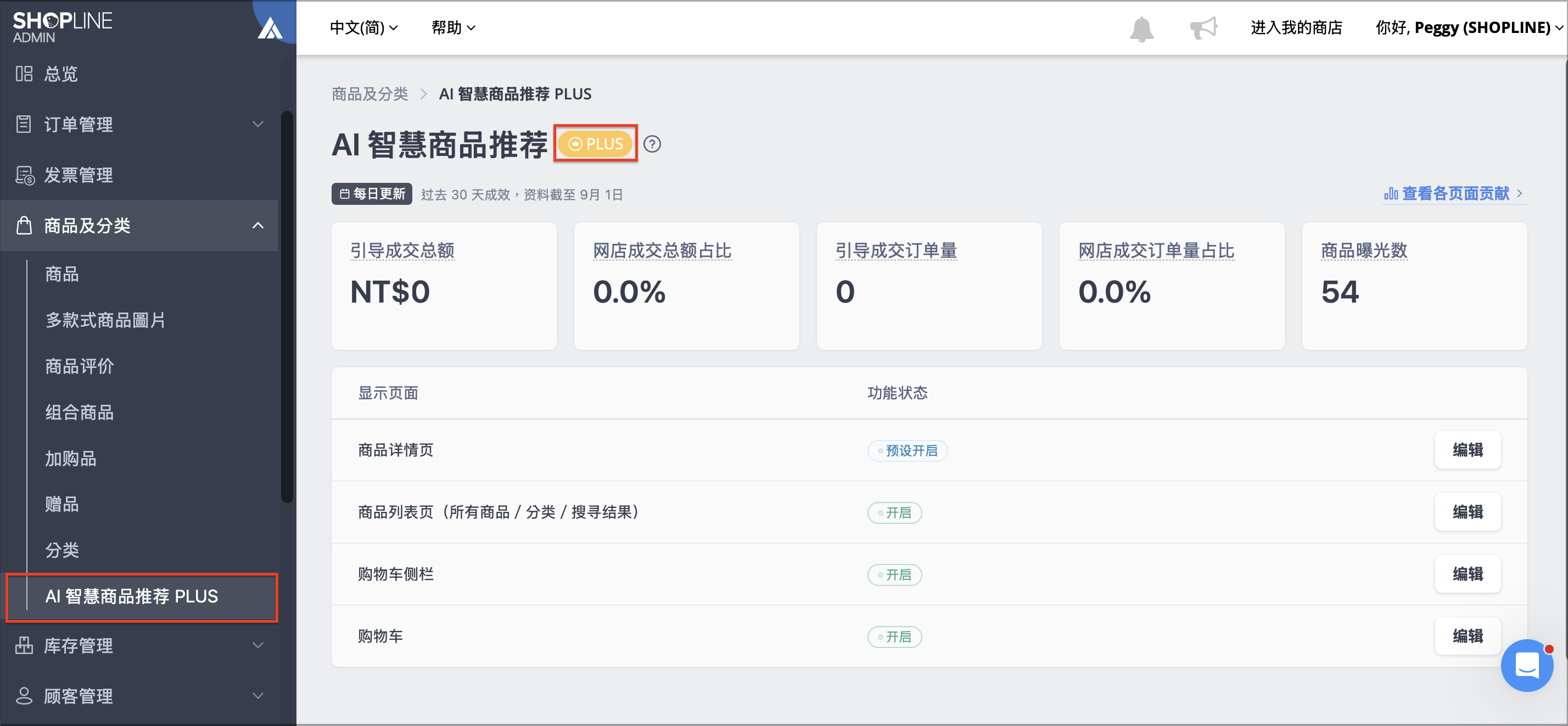This screenshot has width=1568, height=726.
Task: Click the 功能状态 column header
Action: [897, 393]
